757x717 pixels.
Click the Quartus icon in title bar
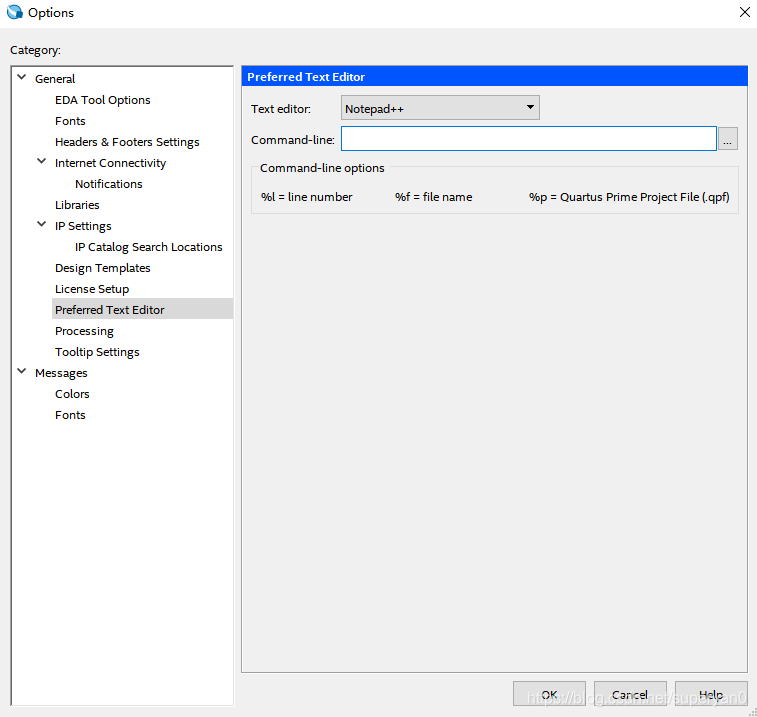pos(14,12)
